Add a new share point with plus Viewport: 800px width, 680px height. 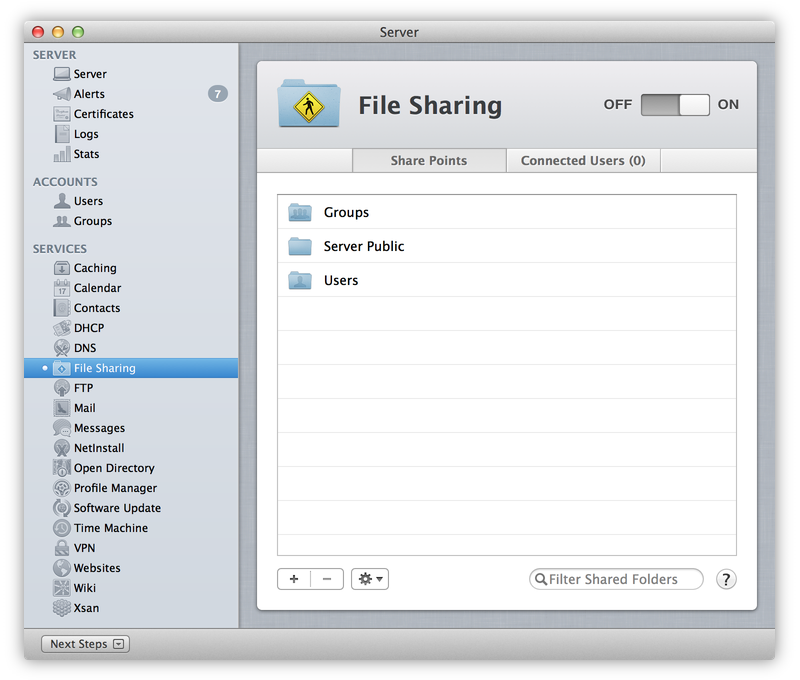(x=294, y=579)
